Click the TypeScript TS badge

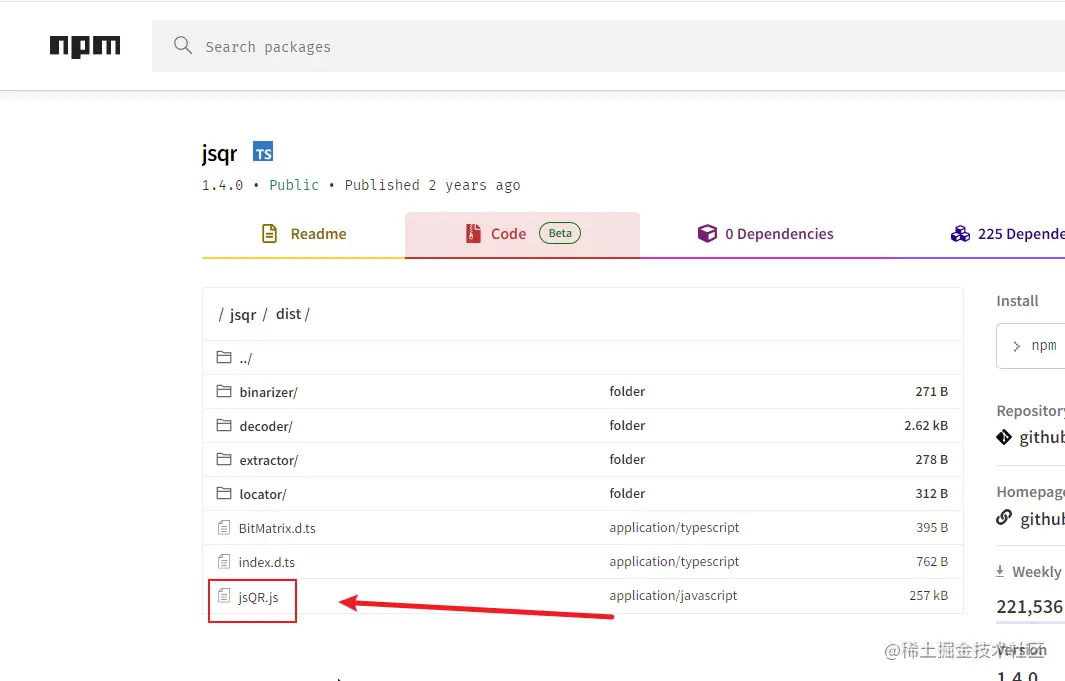click(263, 152)
